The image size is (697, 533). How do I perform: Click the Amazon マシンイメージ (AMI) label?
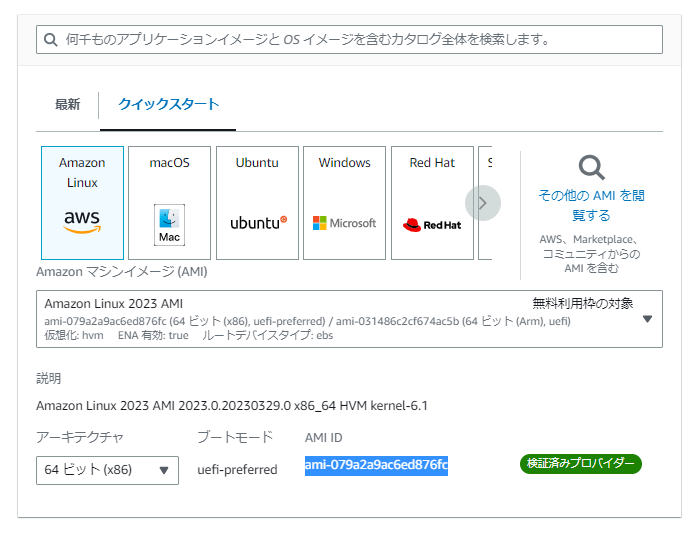pyautogui.click(x=122, y=271)
